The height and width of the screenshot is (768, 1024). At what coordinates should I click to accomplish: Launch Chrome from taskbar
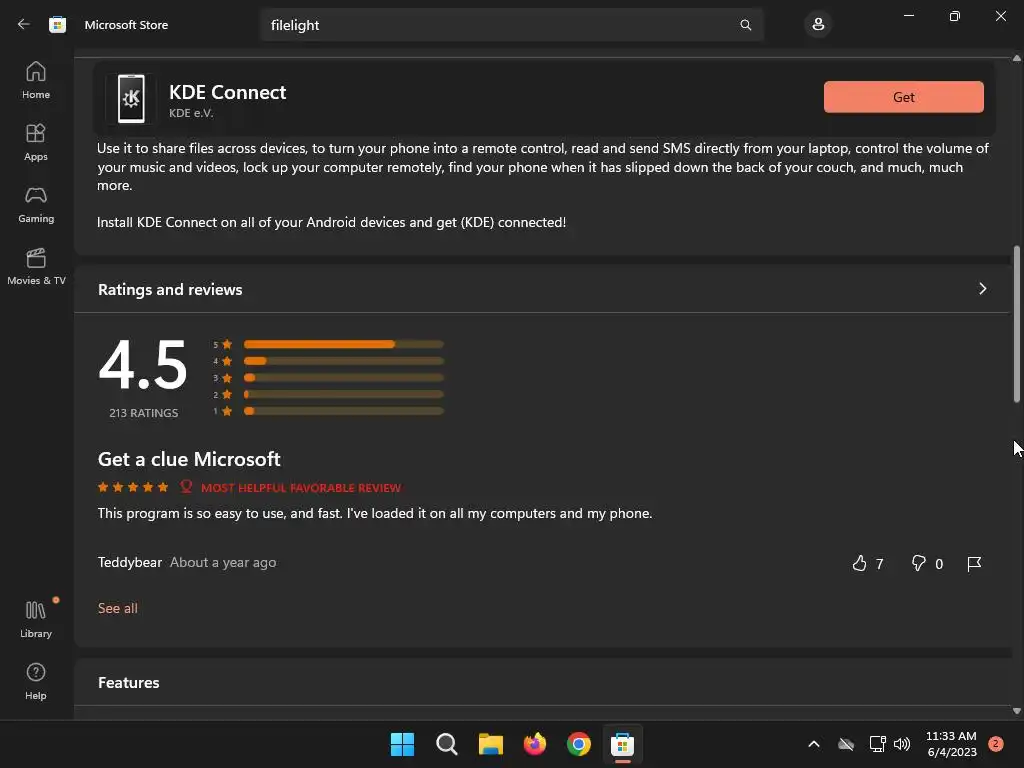tap(579, 744)
